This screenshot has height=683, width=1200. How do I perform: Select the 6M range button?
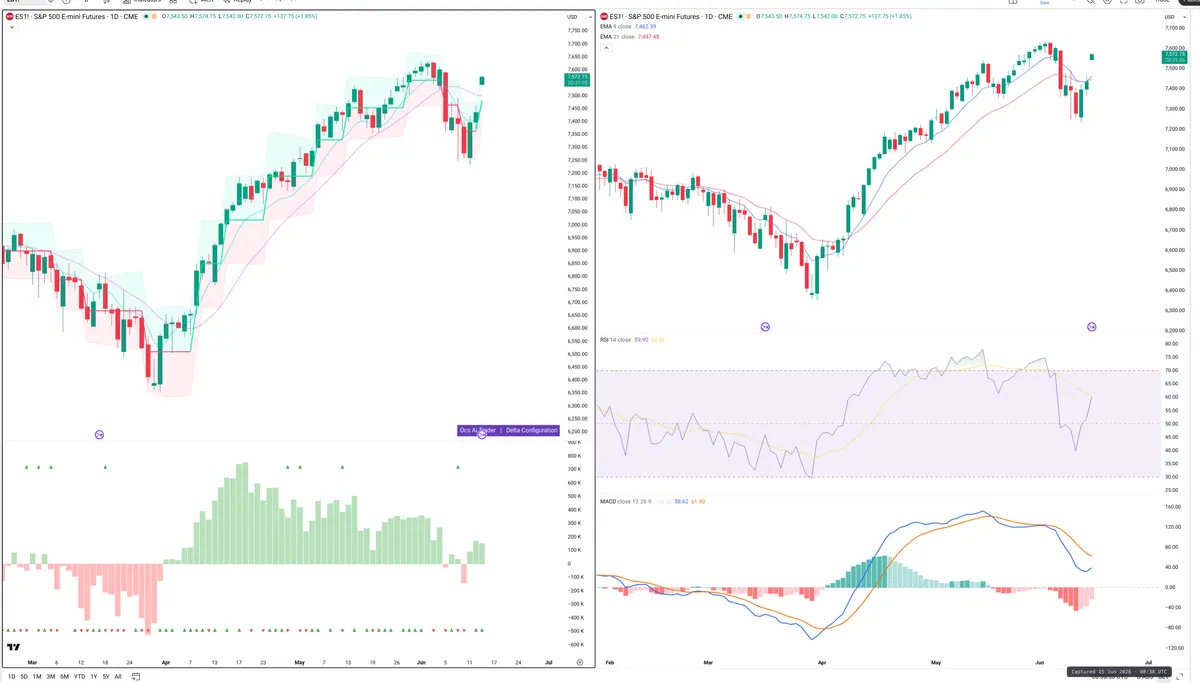click(64, 676)
